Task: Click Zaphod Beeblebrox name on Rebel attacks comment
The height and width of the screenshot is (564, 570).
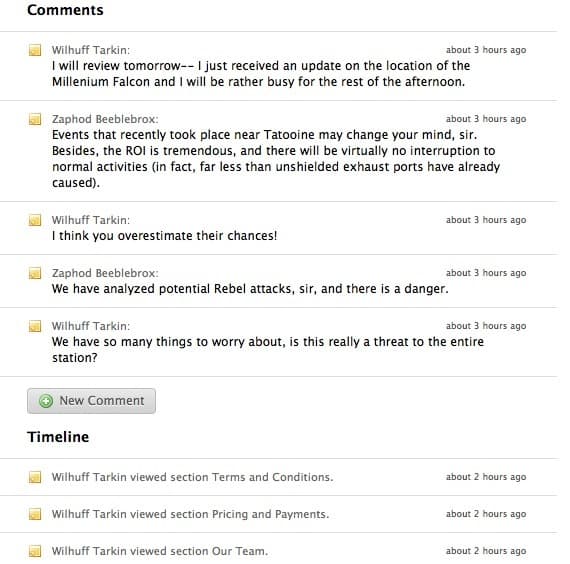Action: 105,273
